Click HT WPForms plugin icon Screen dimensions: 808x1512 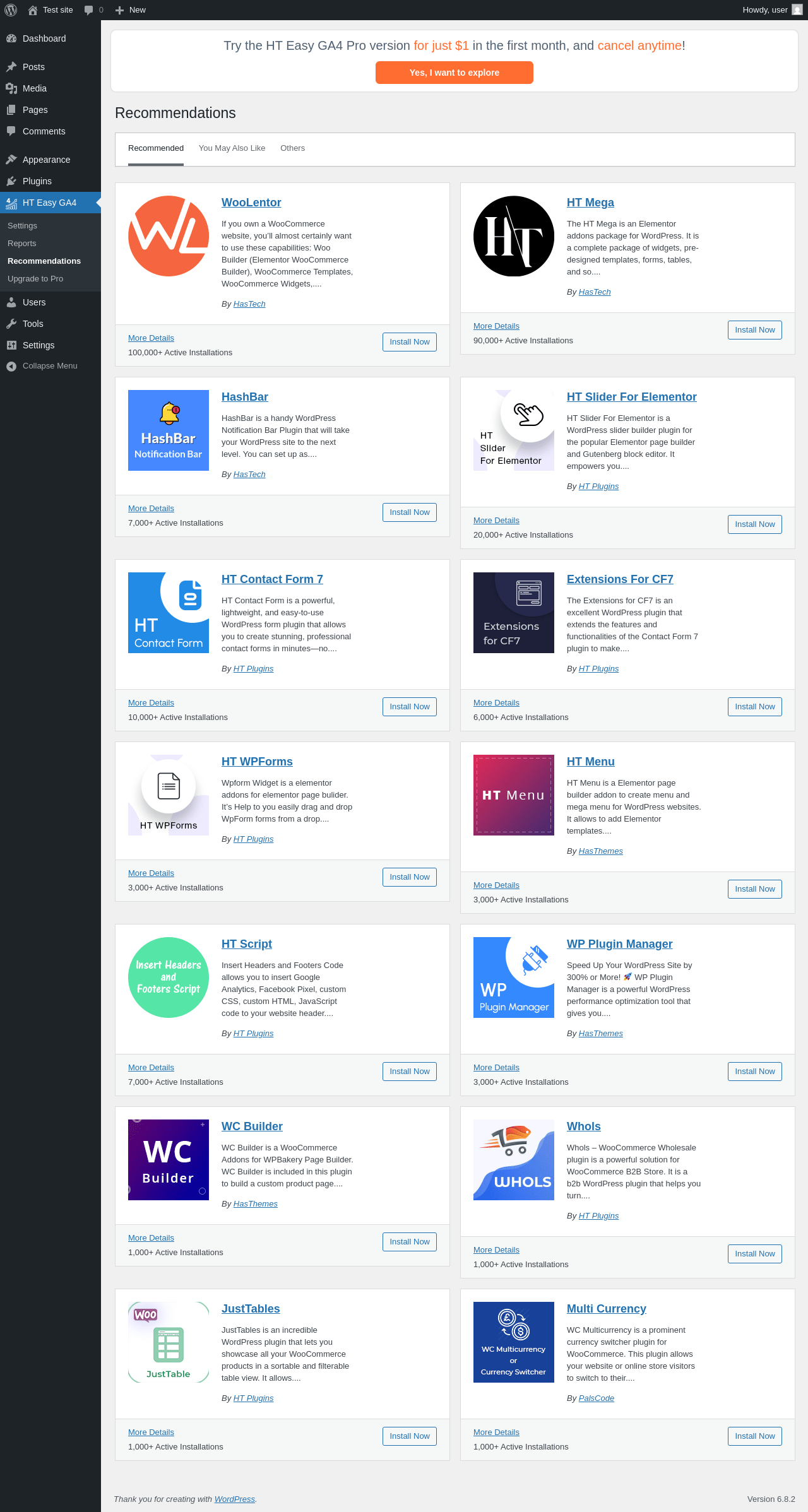click(169, 795)
